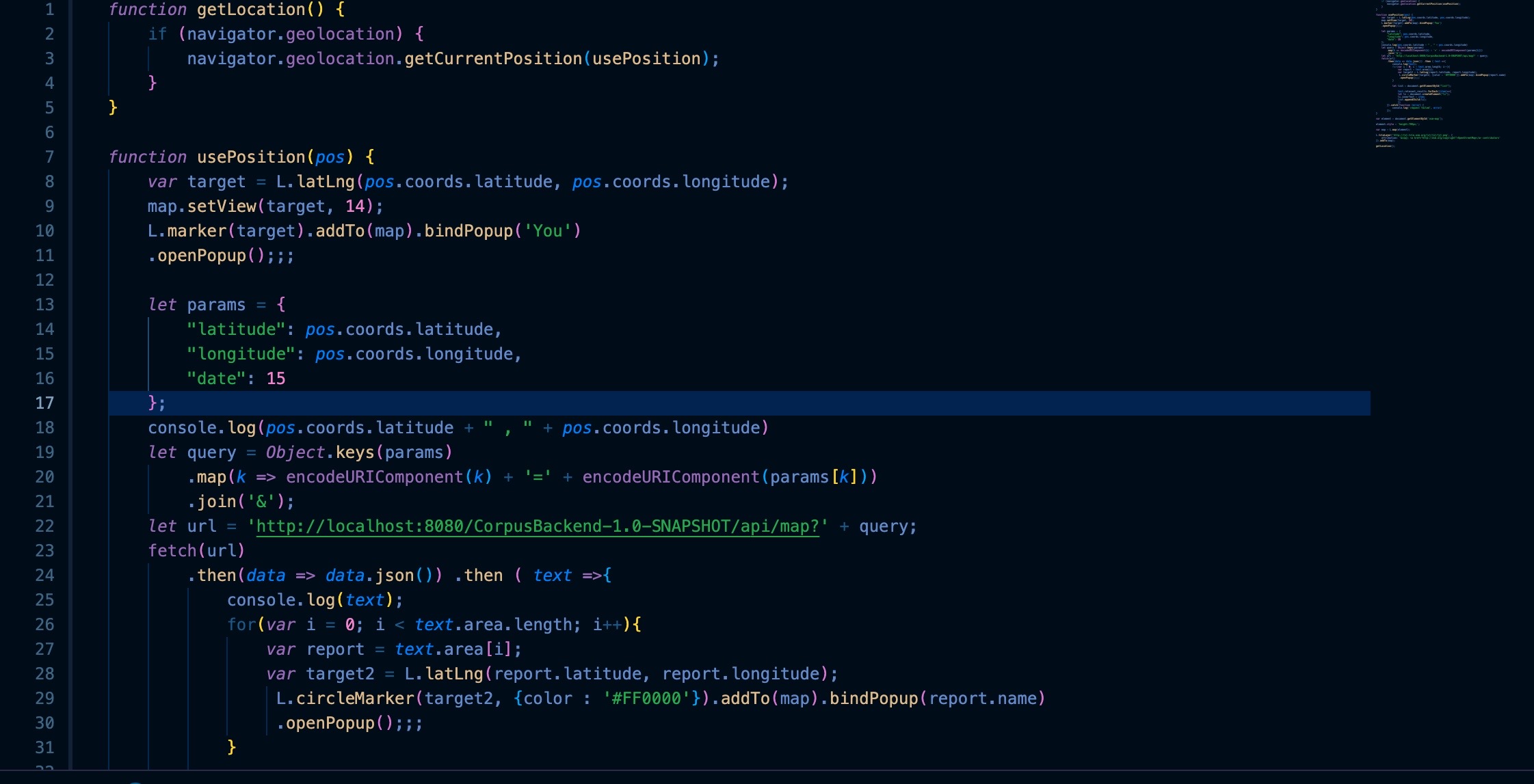Click line number 17 in the gutter
1534x784 pixels.
point(44,403)
